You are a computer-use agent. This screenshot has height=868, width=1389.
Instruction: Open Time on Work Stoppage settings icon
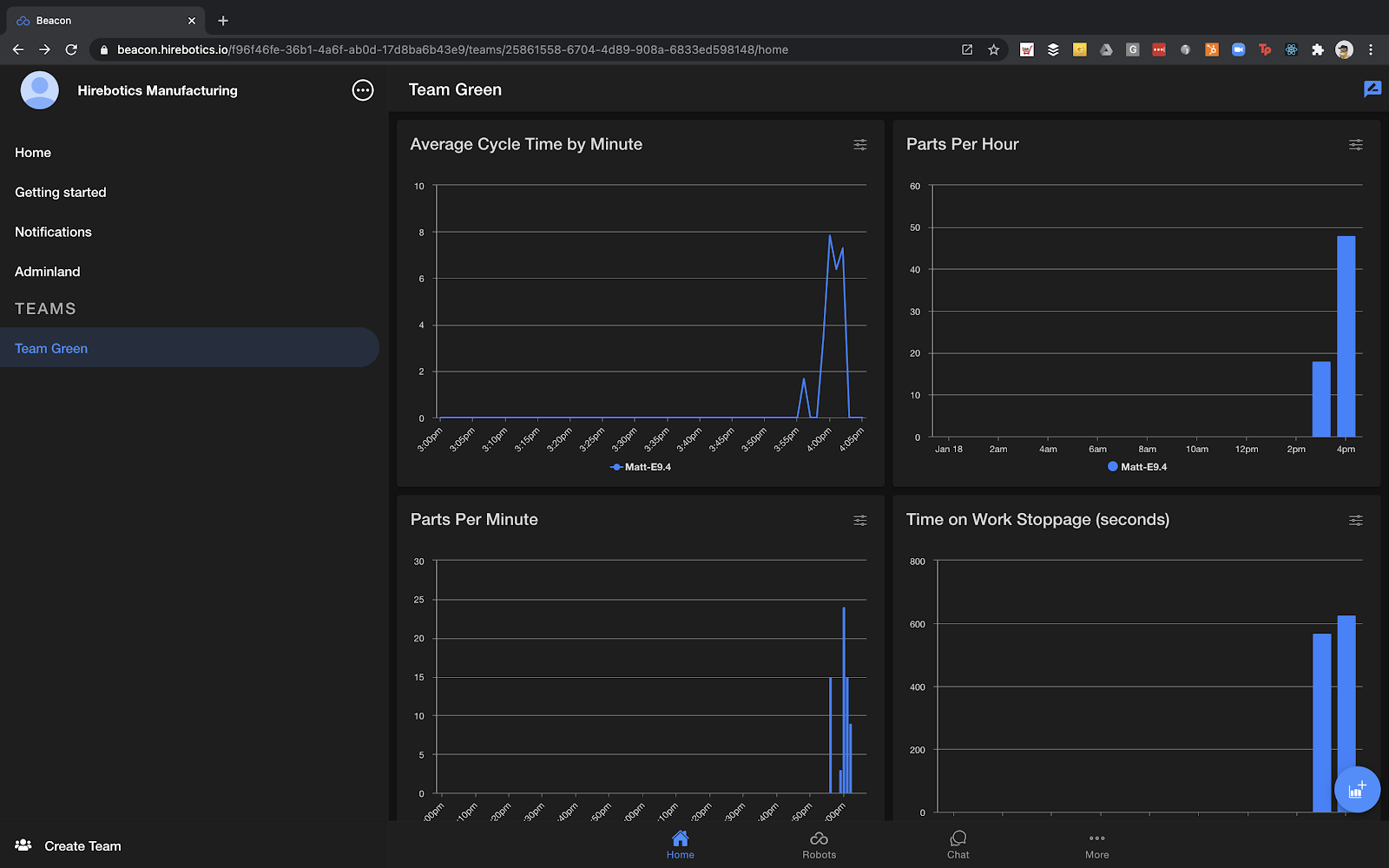1355,521
